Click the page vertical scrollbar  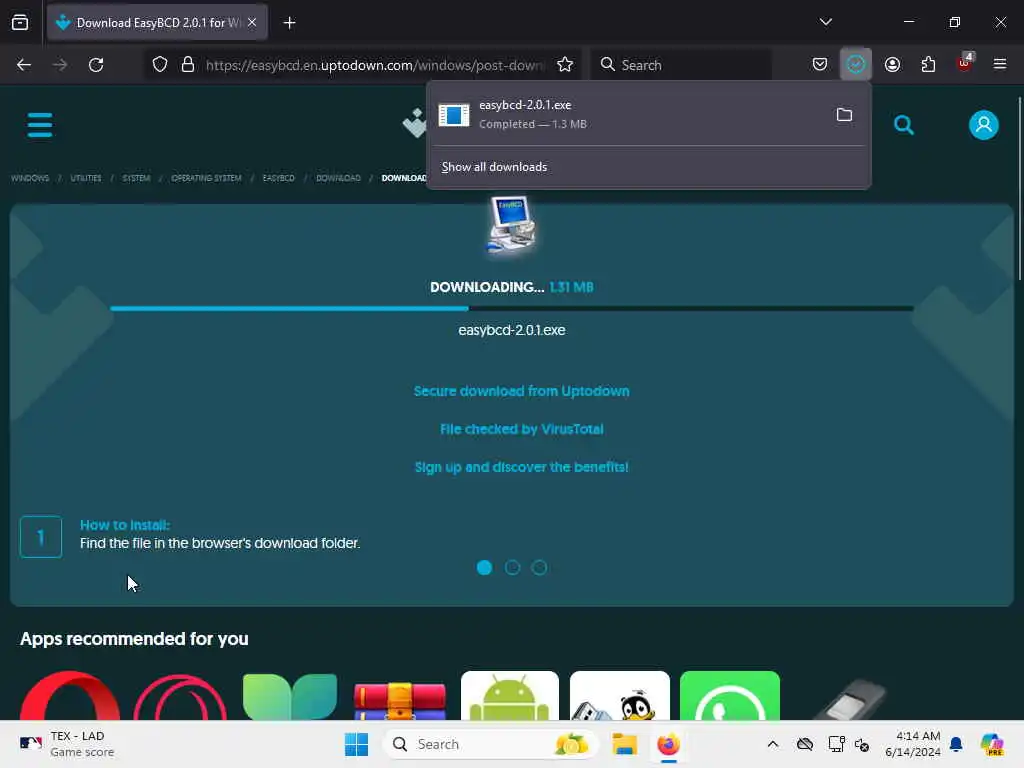[x=1019, y=189]
